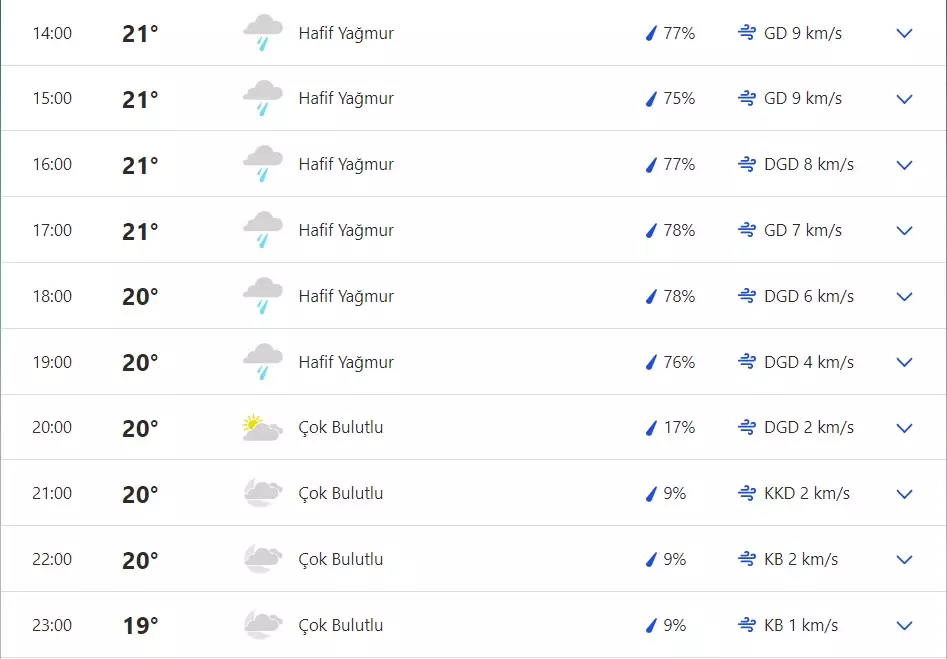Click the partly sunny icon at 20:00

[263, 428]
